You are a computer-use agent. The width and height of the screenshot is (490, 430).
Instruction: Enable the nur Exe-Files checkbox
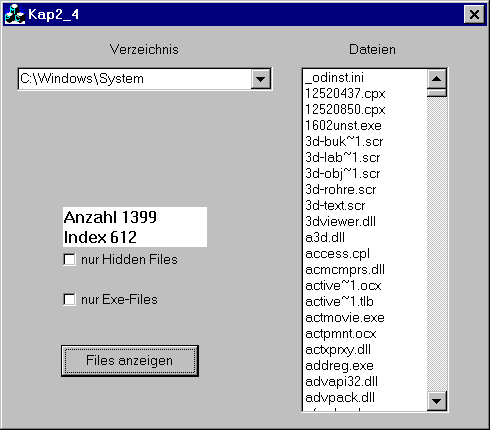[69, 299]
